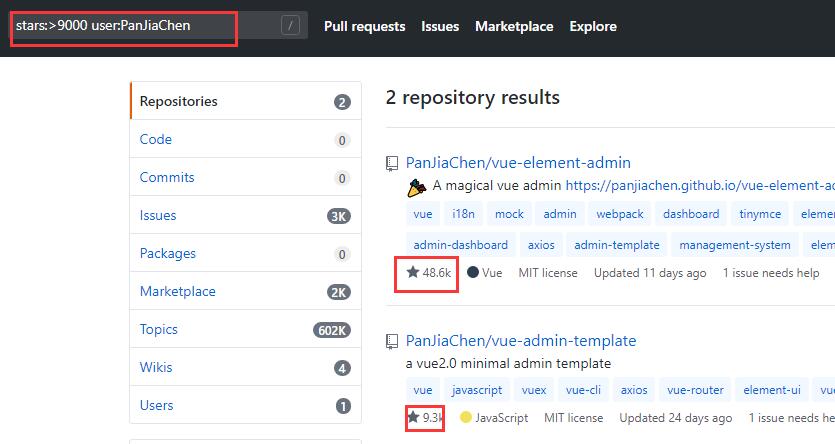The width and height of the screenshot is (835, 444).
Task: Open PanJiaChen/vue-element-admin repository link
Action: point(518,162)
